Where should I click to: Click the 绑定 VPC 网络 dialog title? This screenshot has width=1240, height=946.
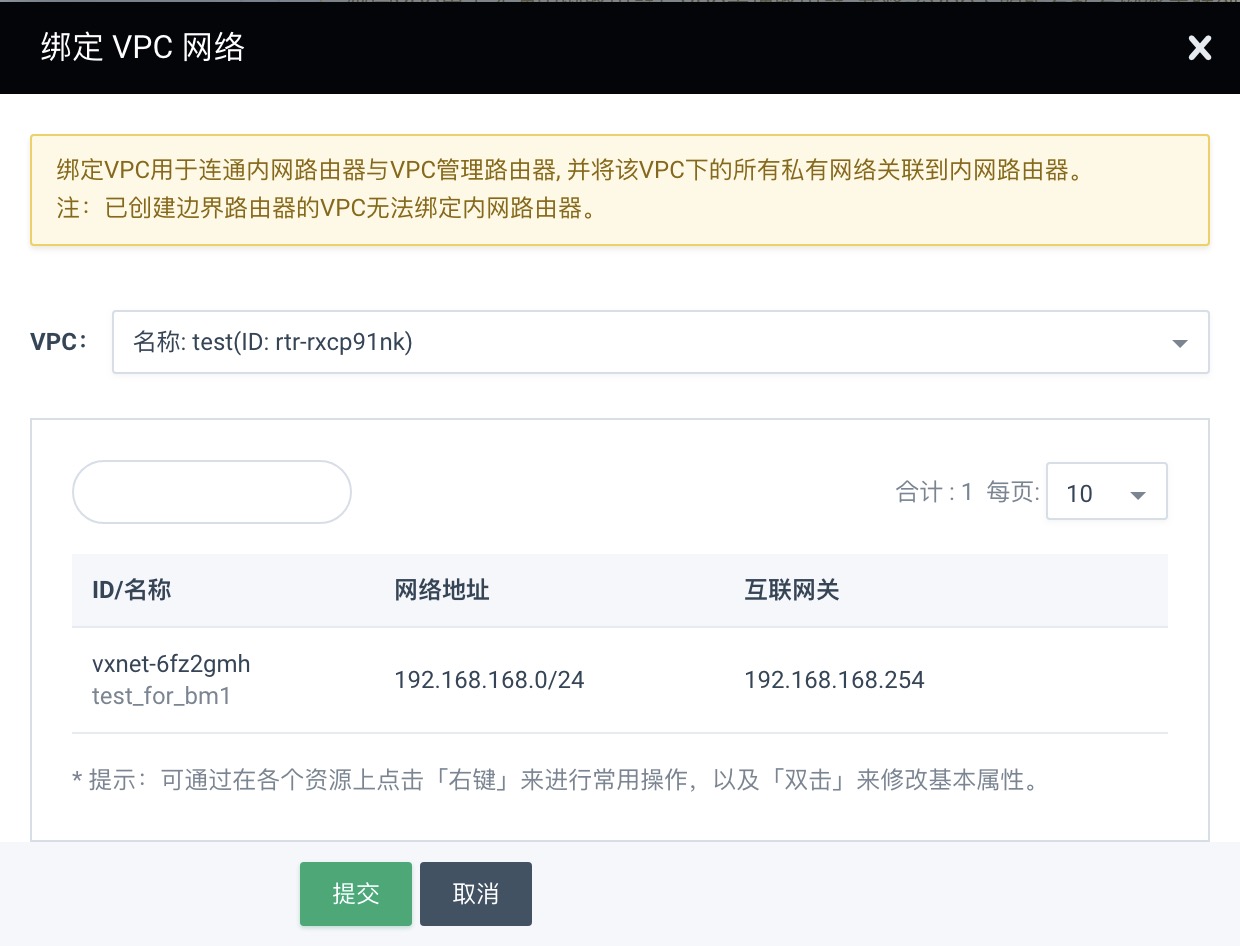tap(144, 46)
